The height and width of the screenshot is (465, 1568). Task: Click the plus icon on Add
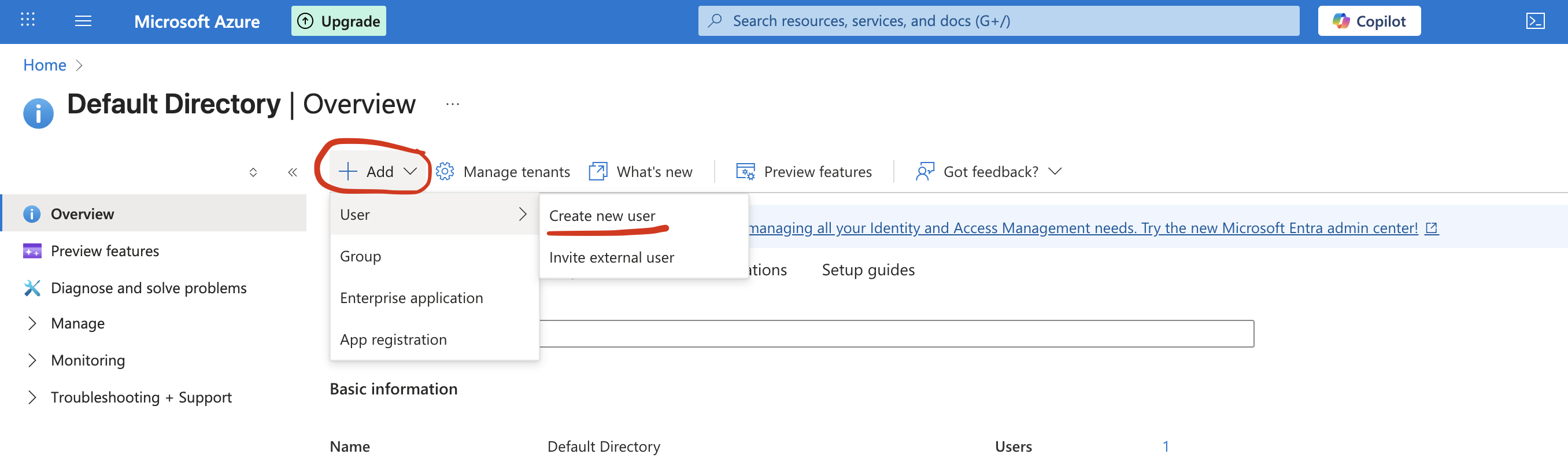pyautogui.click(x=347, y=172)
